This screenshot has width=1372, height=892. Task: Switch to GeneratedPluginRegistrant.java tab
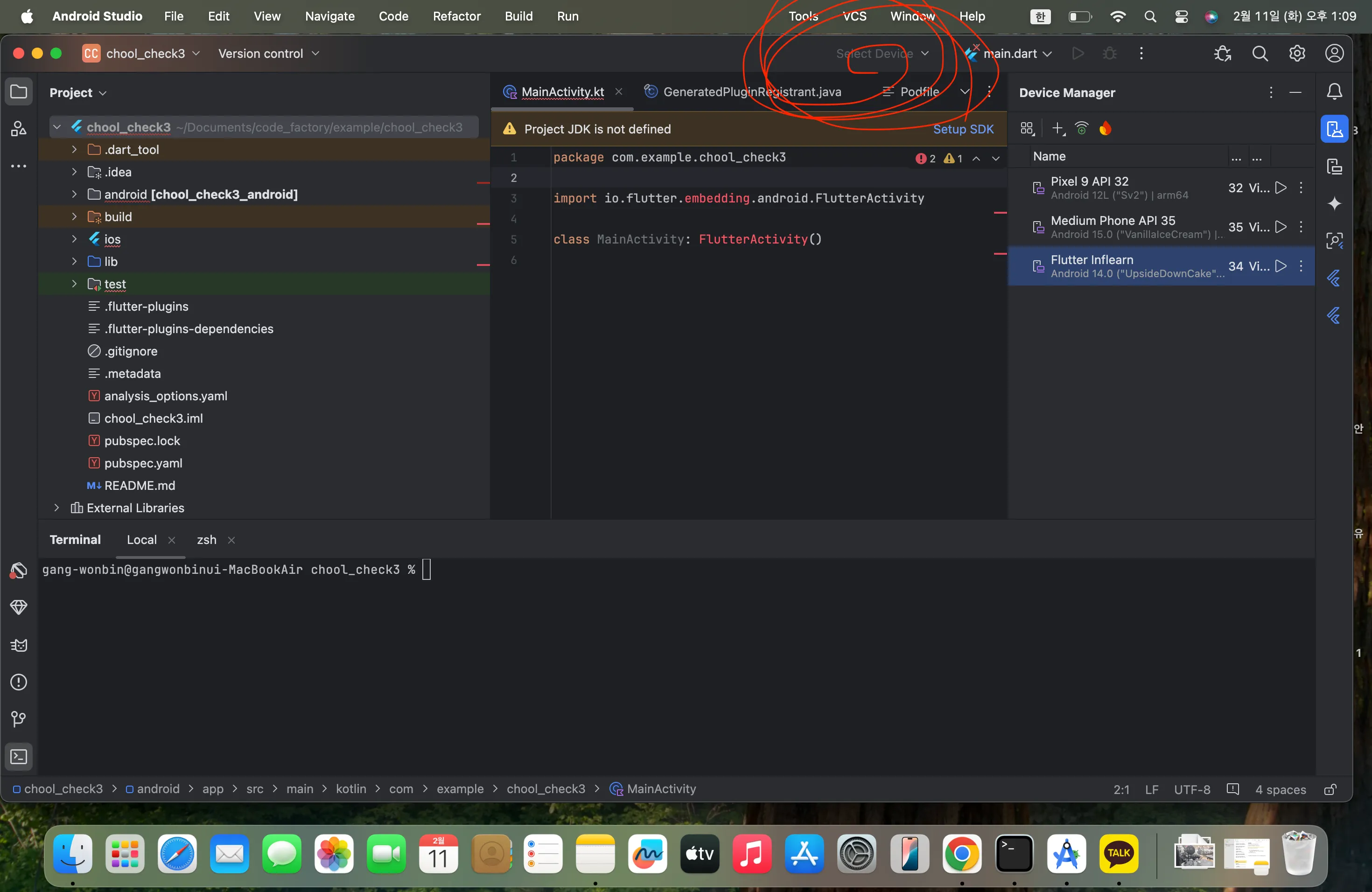(x=742, y=91)
